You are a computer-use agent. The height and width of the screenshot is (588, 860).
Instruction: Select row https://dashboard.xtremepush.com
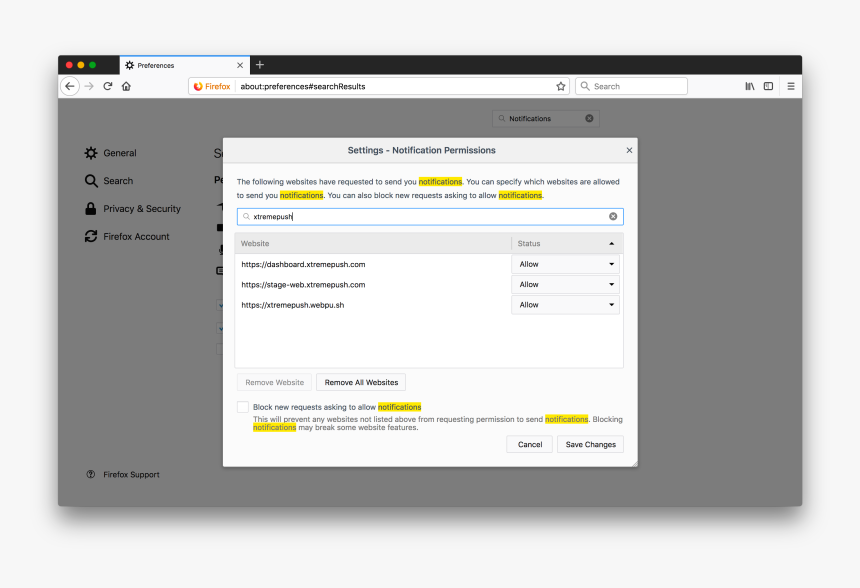[x=374, y=264]
